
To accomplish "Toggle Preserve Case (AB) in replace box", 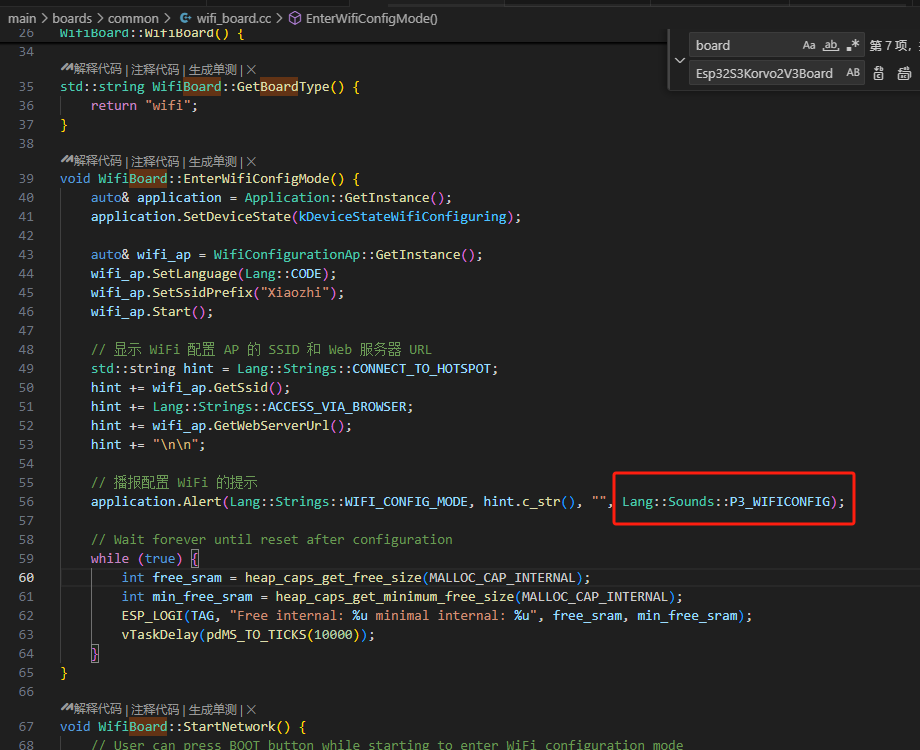I will [853, 73].
